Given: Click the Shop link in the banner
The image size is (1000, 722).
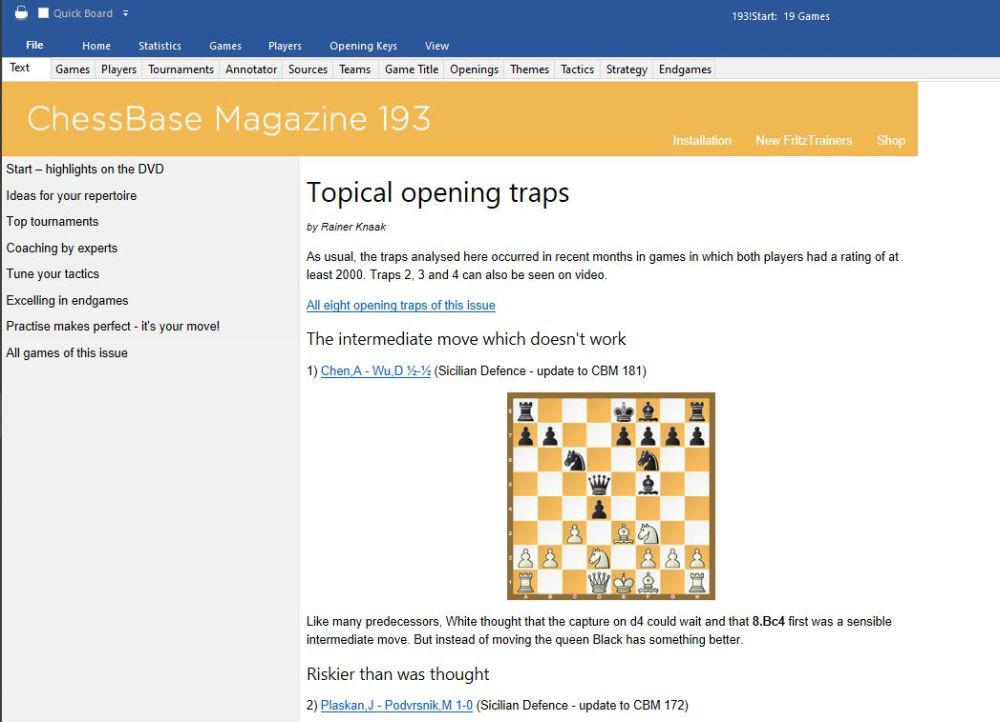Looking at the screenshot, I should pos(890,140).
